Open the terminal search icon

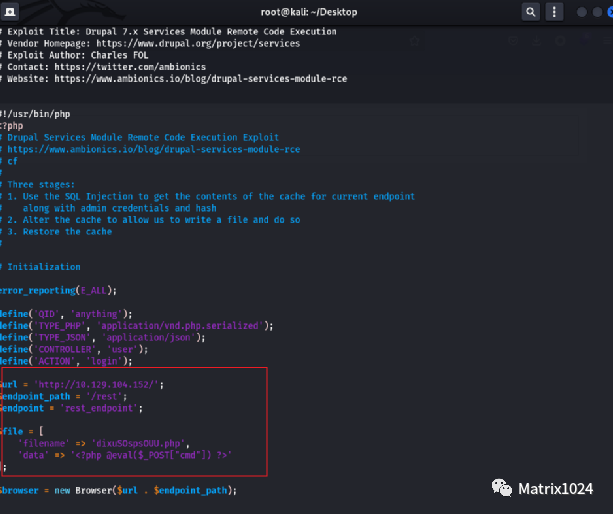point(531,12)
